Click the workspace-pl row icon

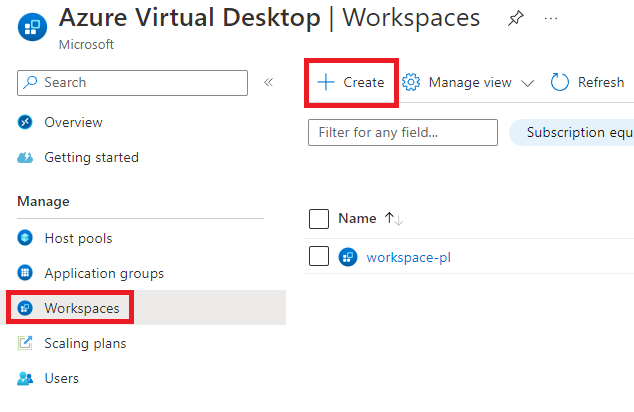click(x=348, y=257)
